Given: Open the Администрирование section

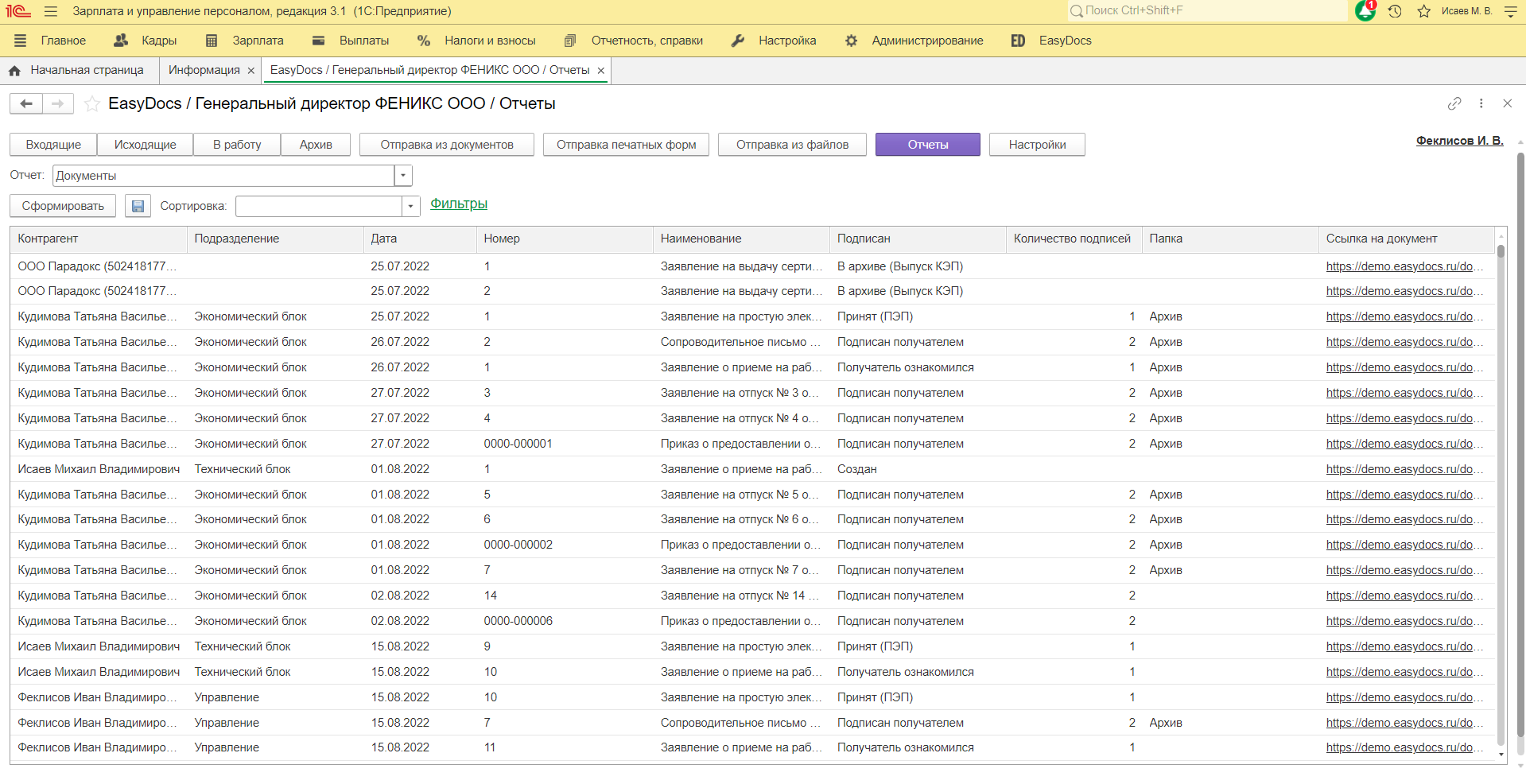Looking at the screenshot, I should click(914, 41).
